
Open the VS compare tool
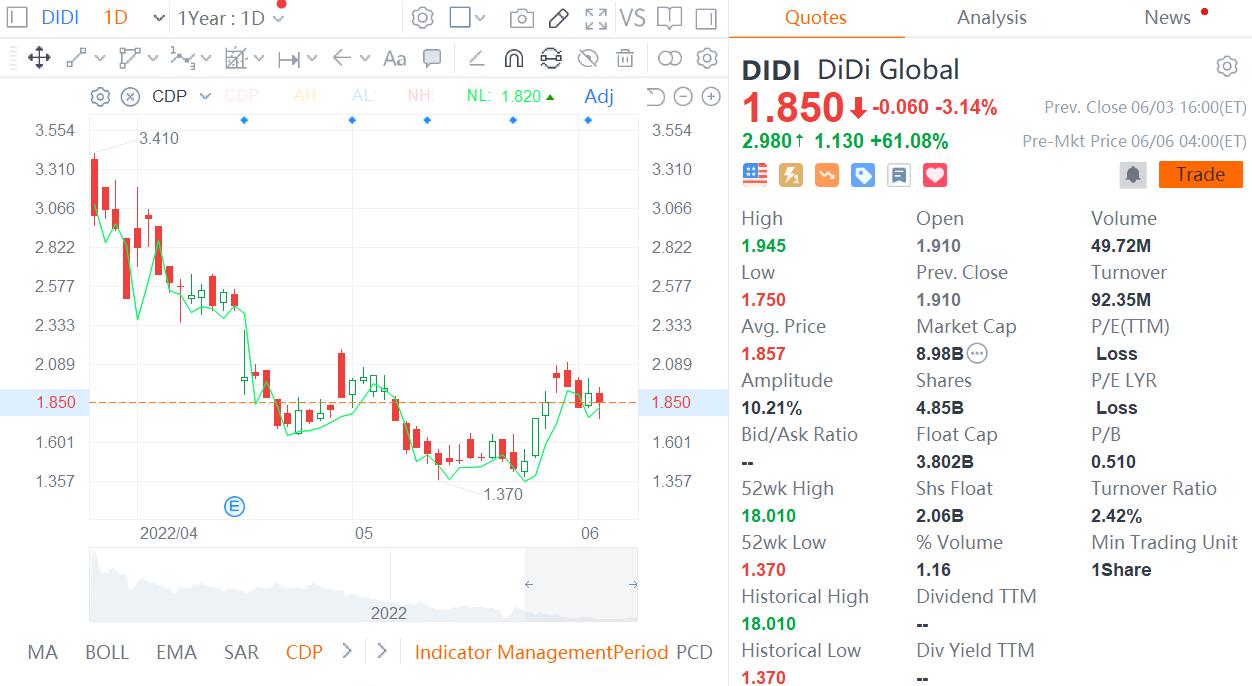(x=632, y=18)
